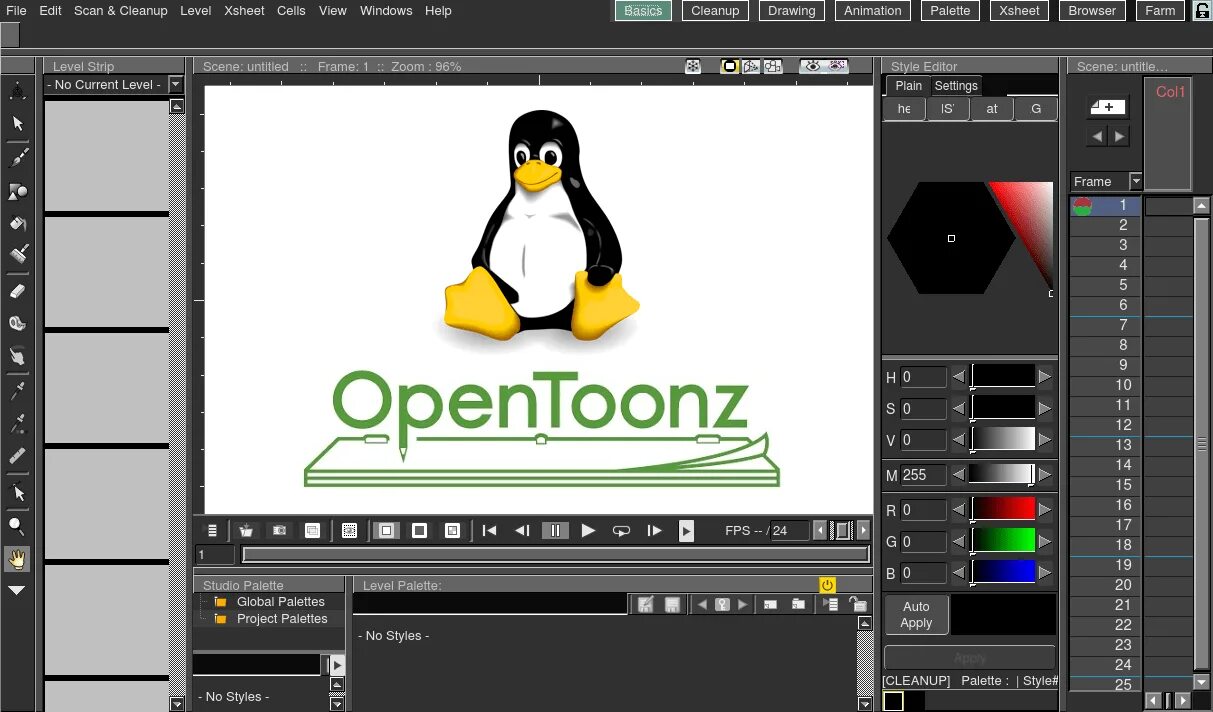Open Global Palettes in the Studio Palette
The image size is (1213, 712).
coord(281,601)
